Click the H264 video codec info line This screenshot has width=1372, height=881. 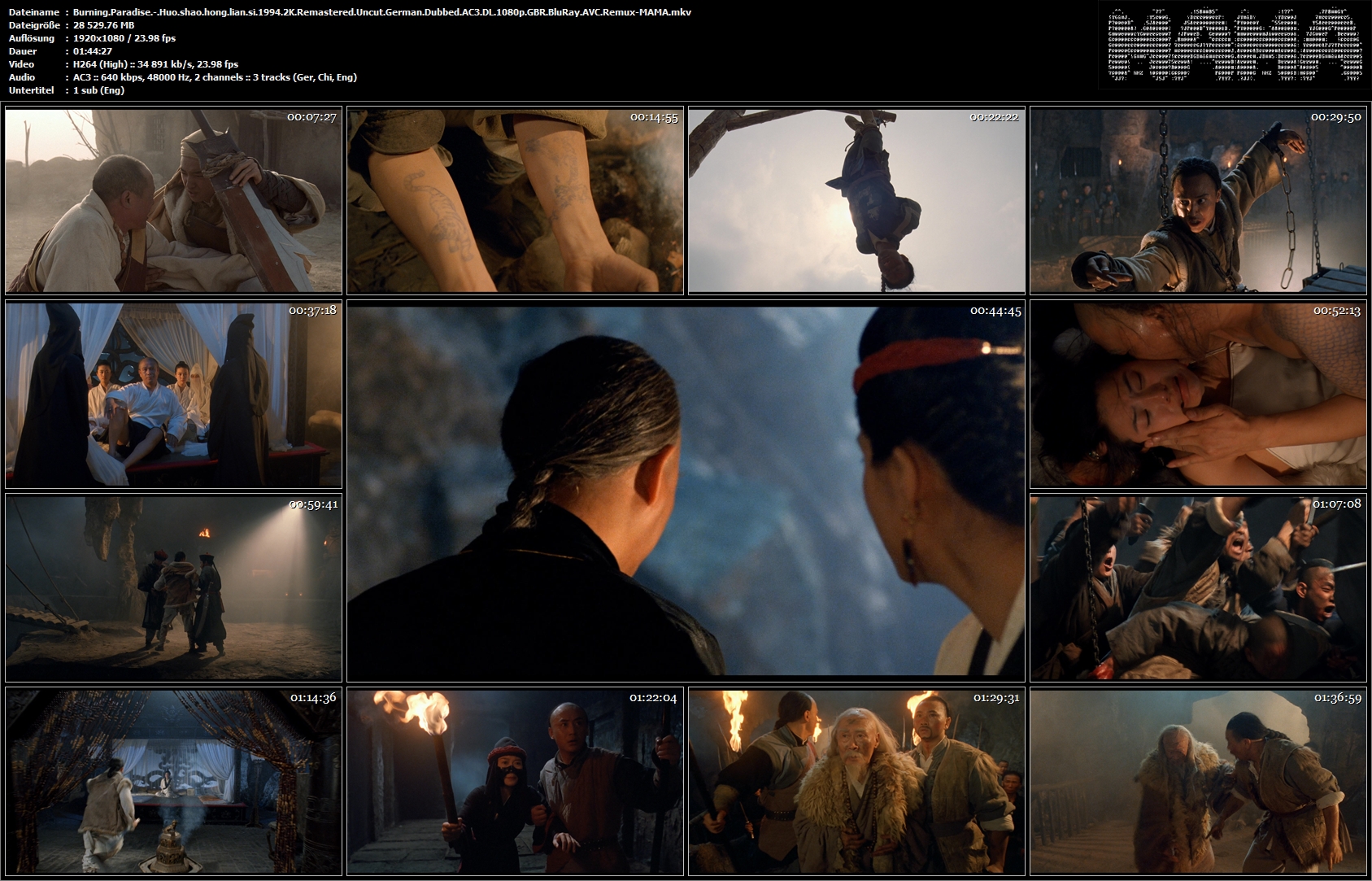155,64
